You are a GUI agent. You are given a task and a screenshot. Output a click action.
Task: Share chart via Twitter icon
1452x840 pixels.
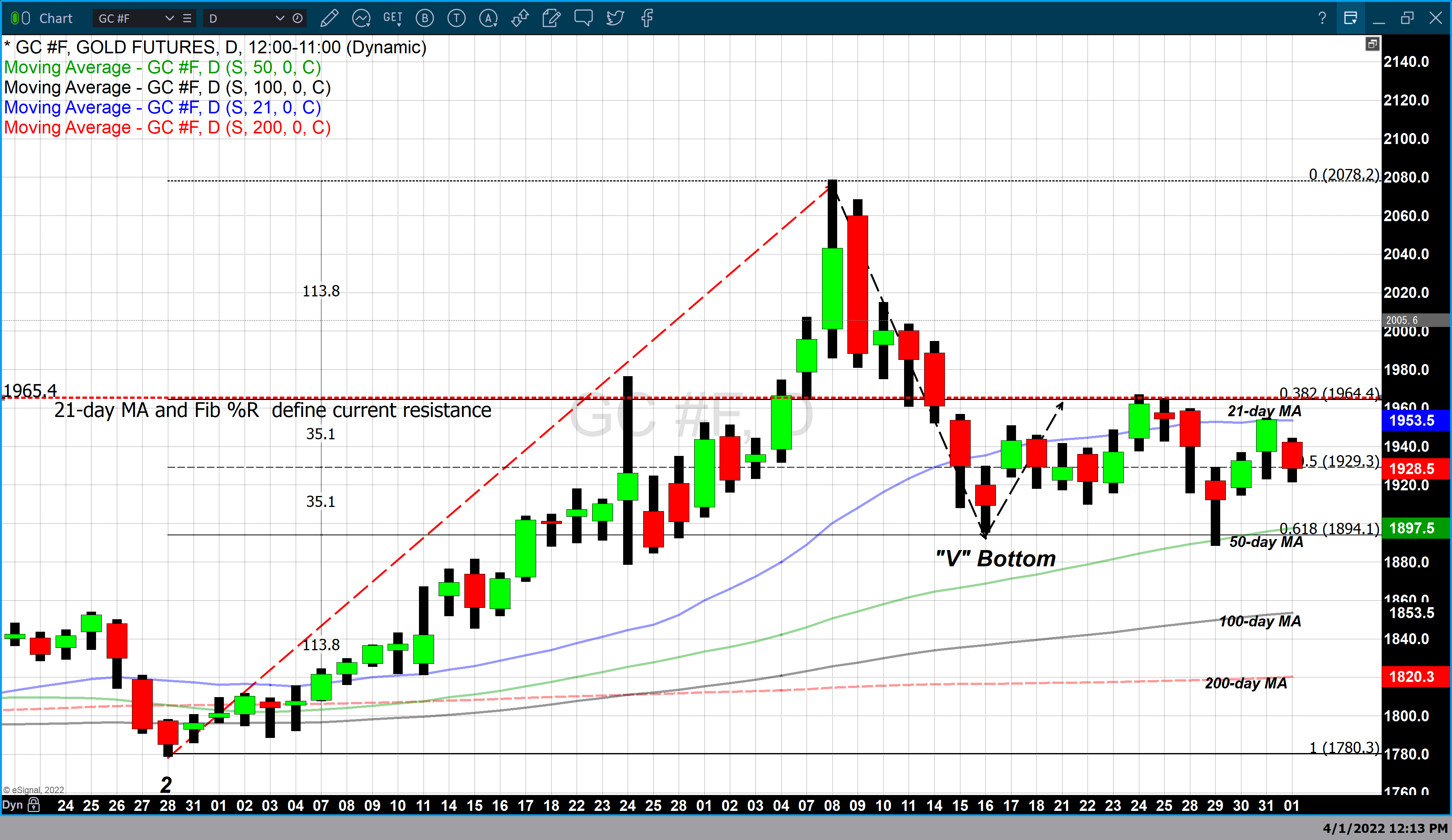[615, 19]
